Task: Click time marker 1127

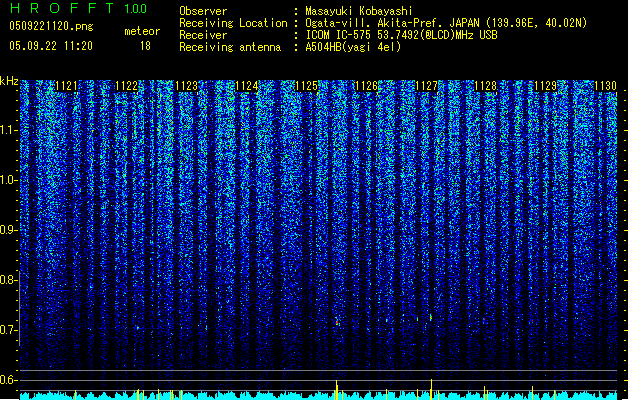Action: (426, 86)
